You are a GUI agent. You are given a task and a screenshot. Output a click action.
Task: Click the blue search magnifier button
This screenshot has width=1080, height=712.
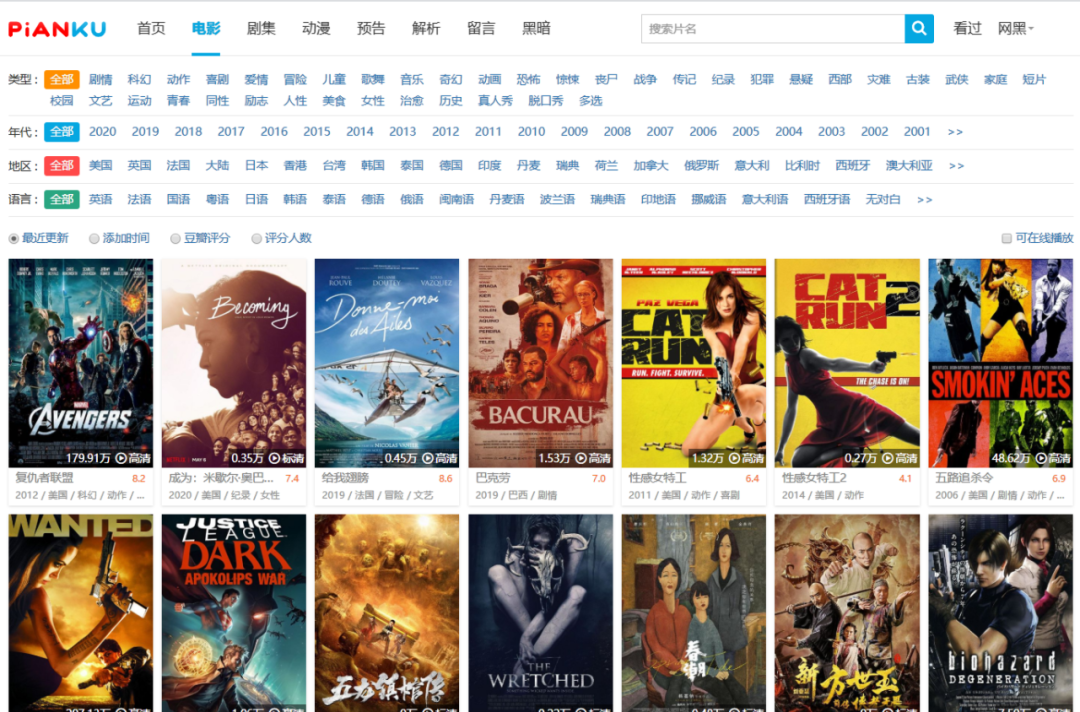click(x=918, y=29)
